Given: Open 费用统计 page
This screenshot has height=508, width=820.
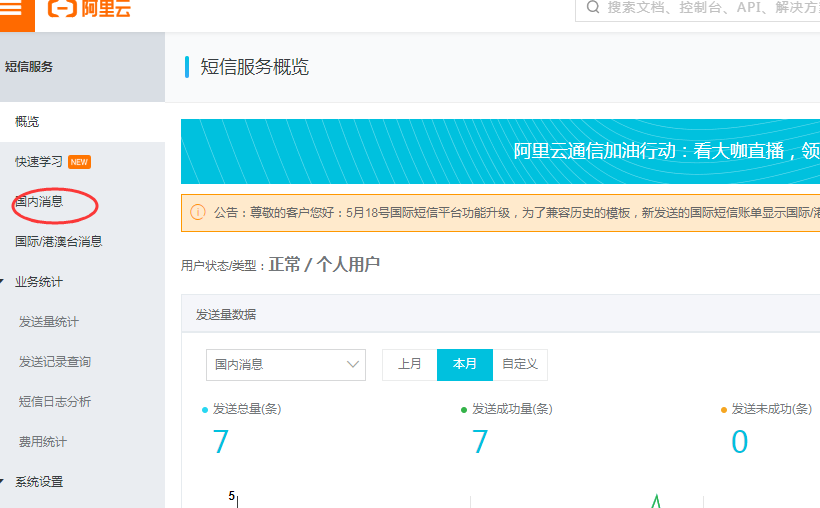Looking at the screenshot, I should [x=43, y=442].
